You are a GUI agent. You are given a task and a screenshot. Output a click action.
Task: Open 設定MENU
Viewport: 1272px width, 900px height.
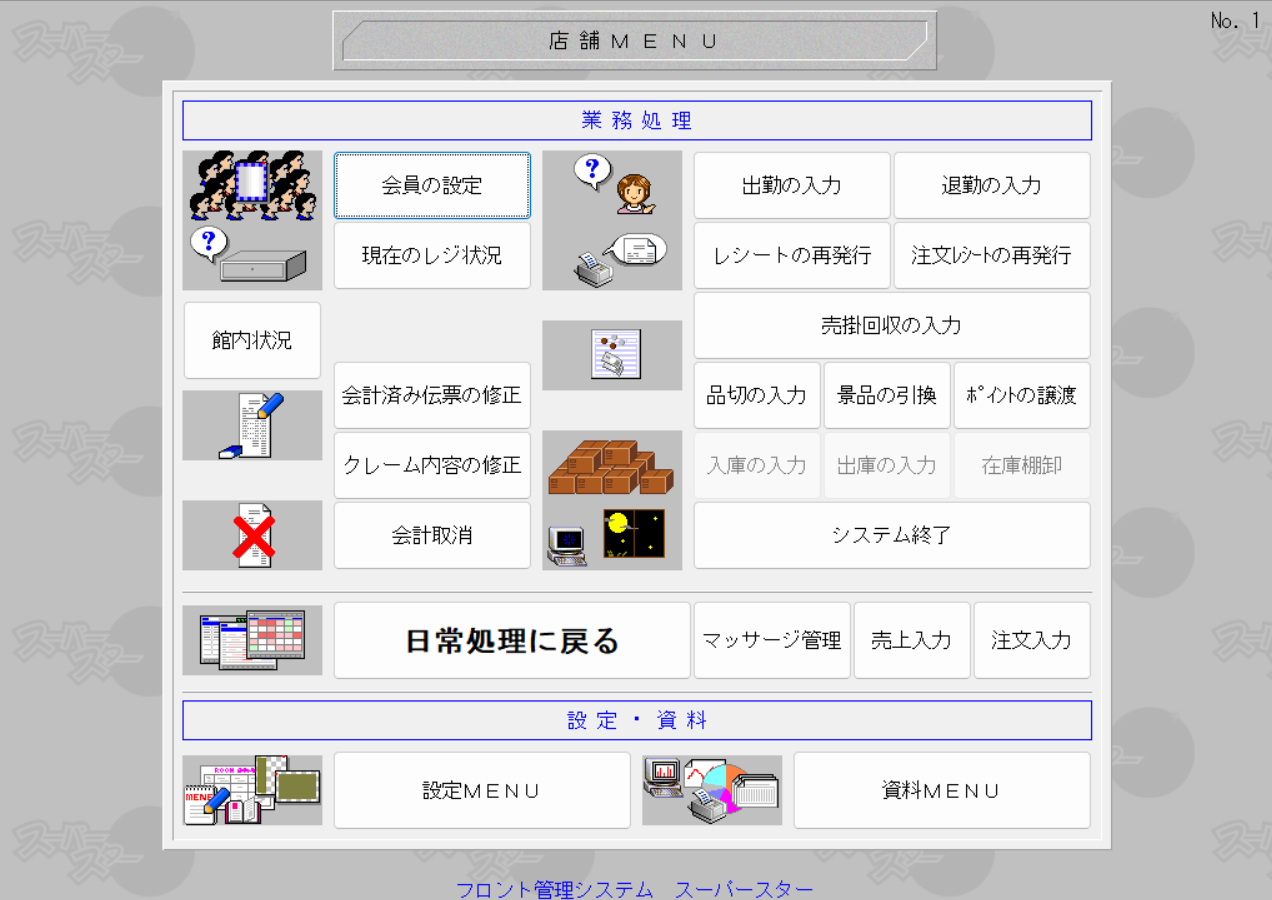[482, 790]
